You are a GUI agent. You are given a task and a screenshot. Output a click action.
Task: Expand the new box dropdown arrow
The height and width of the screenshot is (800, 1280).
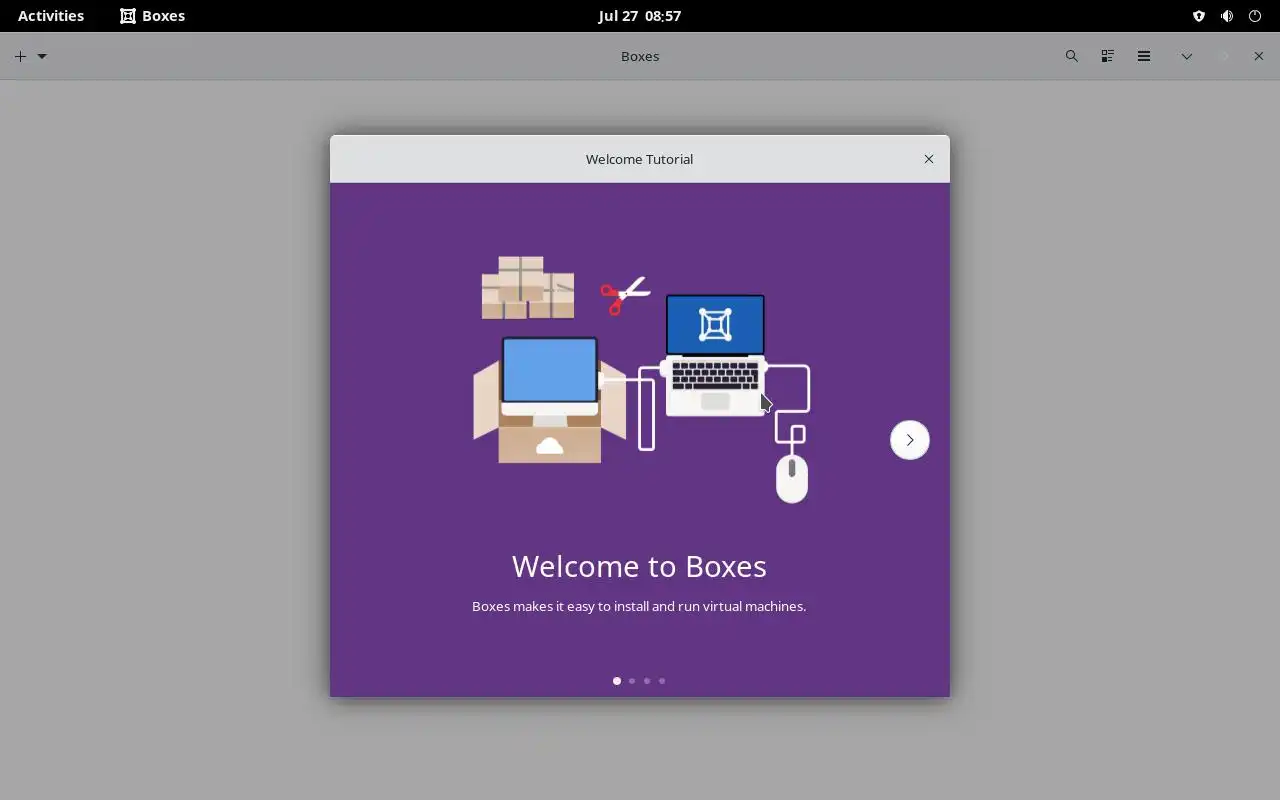pyautogui.click(x=42, y=56)
